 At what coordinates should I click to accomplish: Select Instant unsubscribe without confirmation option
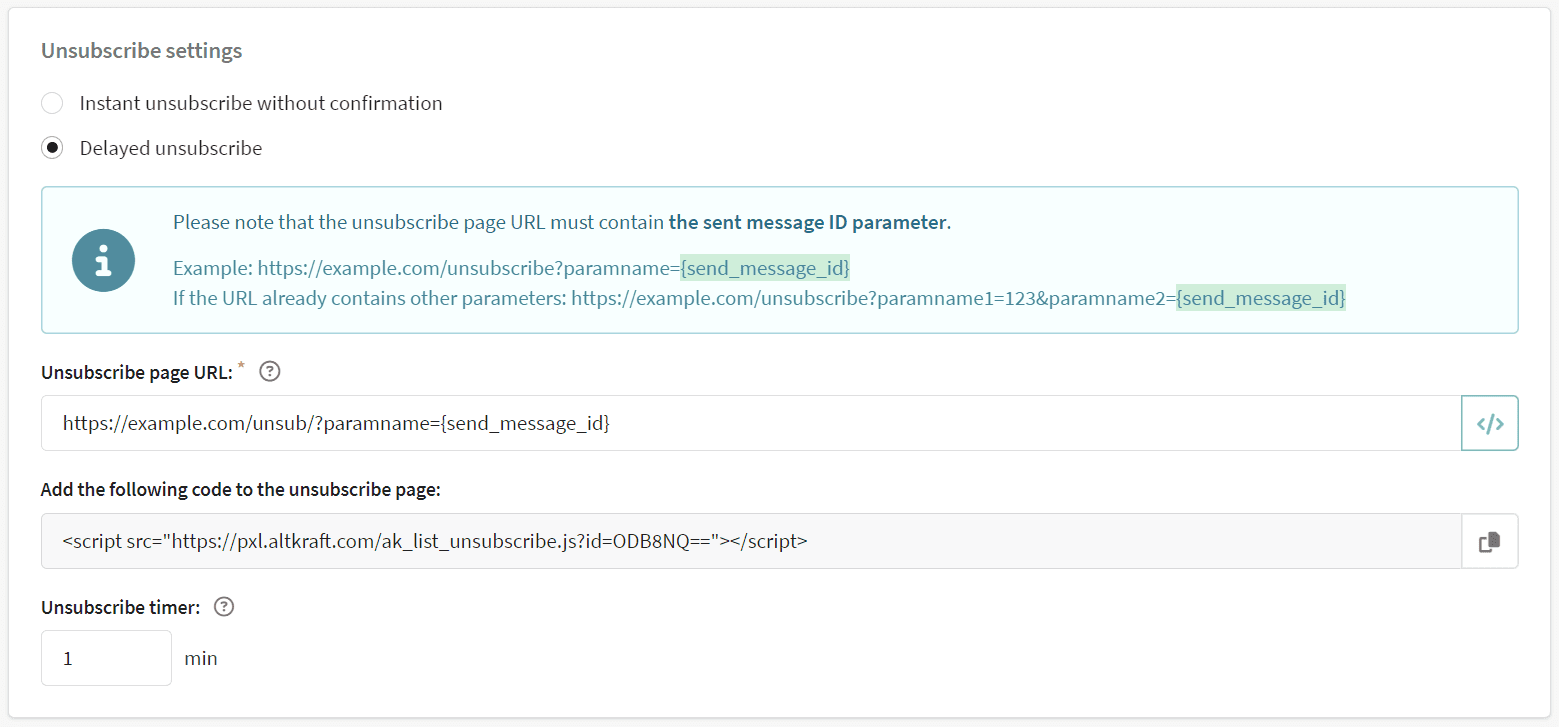52,103
